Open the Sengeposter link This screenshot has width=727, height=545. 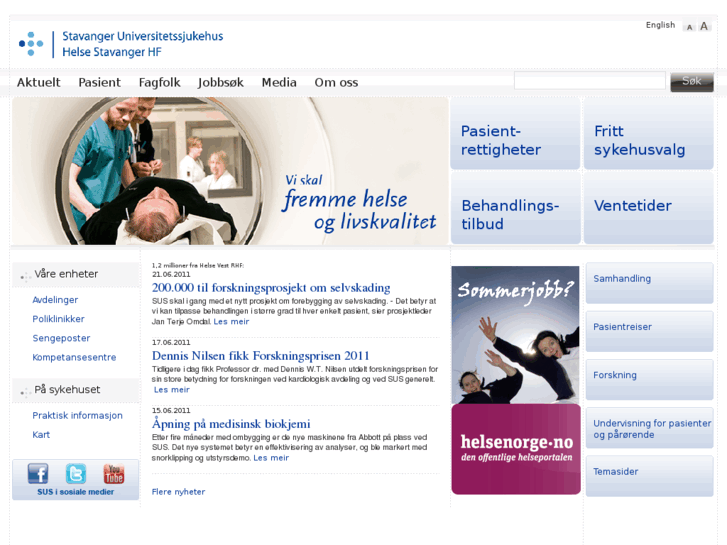(x=61, y=338)
